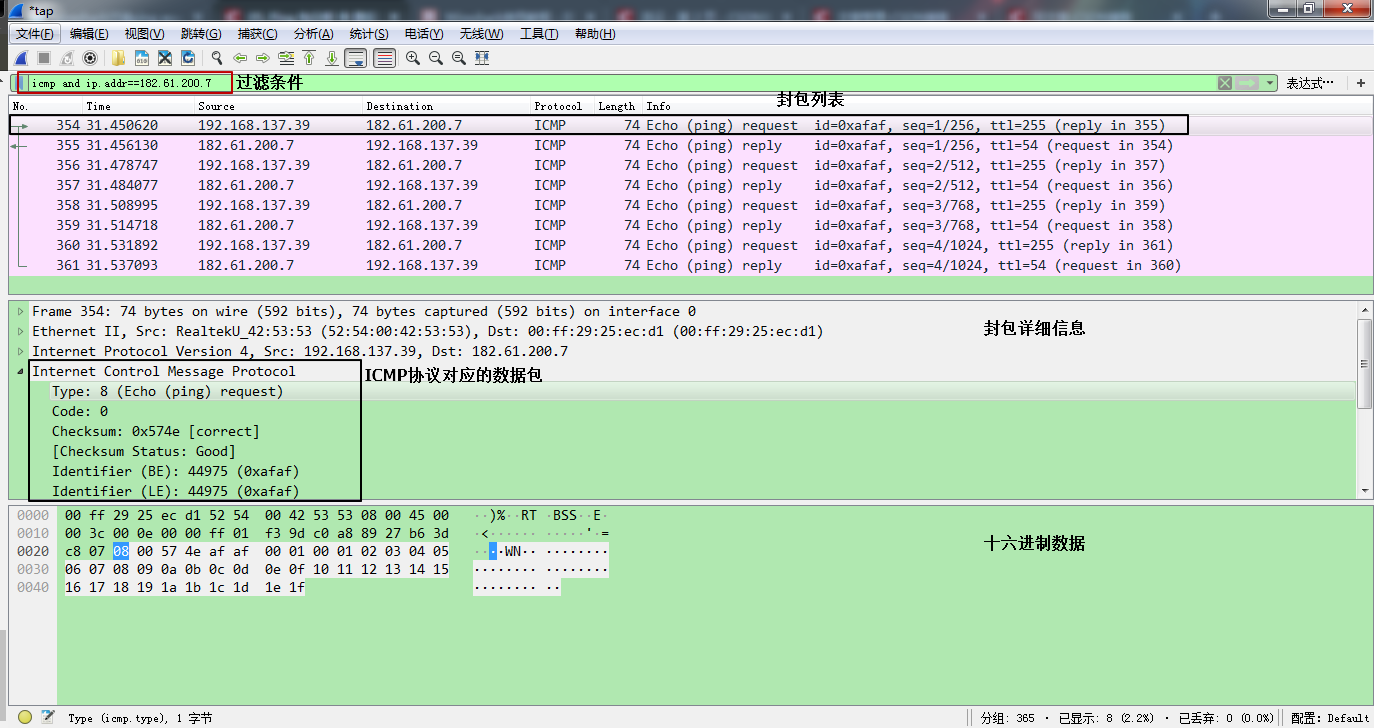Clear the display filter with the X button
Image resolution: width=1374 pixels, height=728 pixels.
click(x=1225, y=82)
